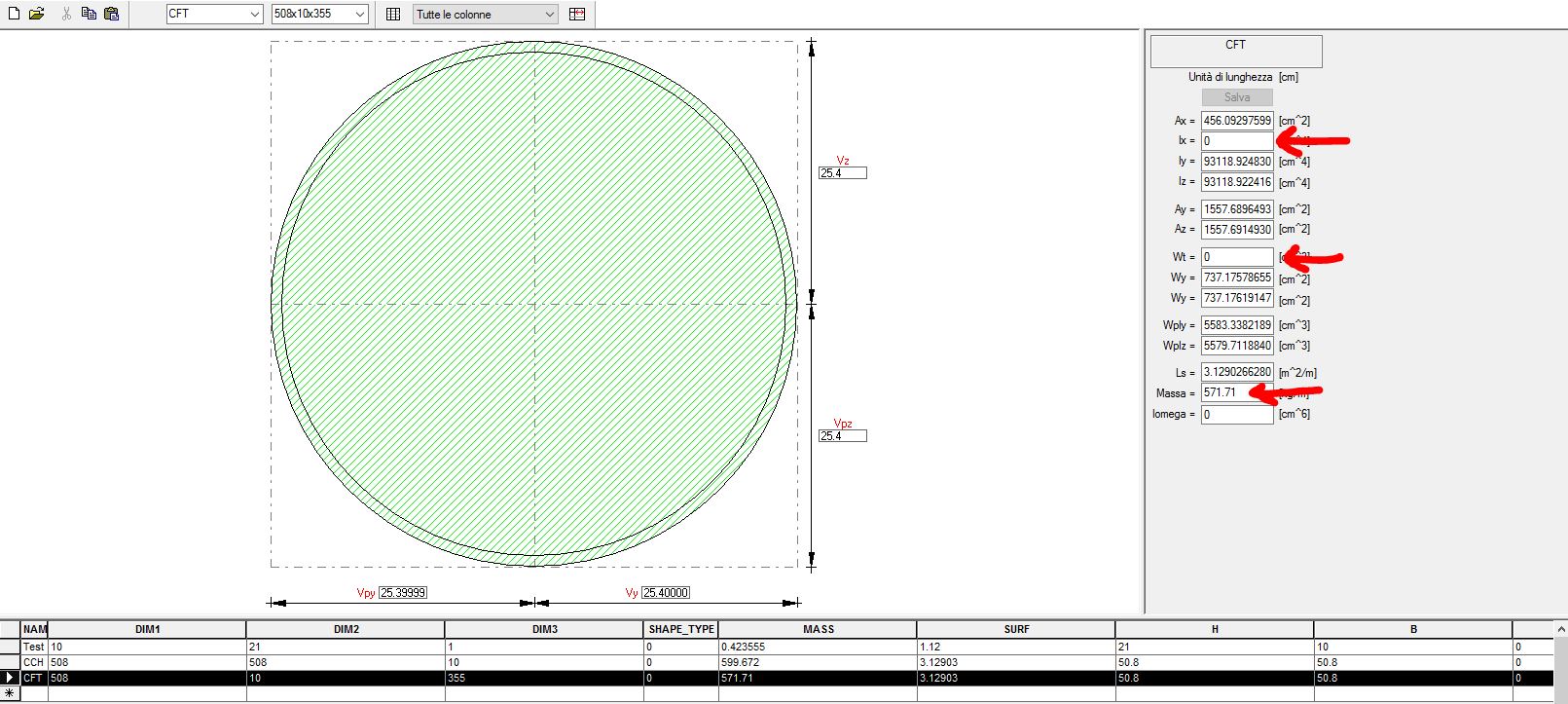Click the SHAPE_TYPE column header
The height and width of the screenshot is (704, 1568).
point(681,629)
